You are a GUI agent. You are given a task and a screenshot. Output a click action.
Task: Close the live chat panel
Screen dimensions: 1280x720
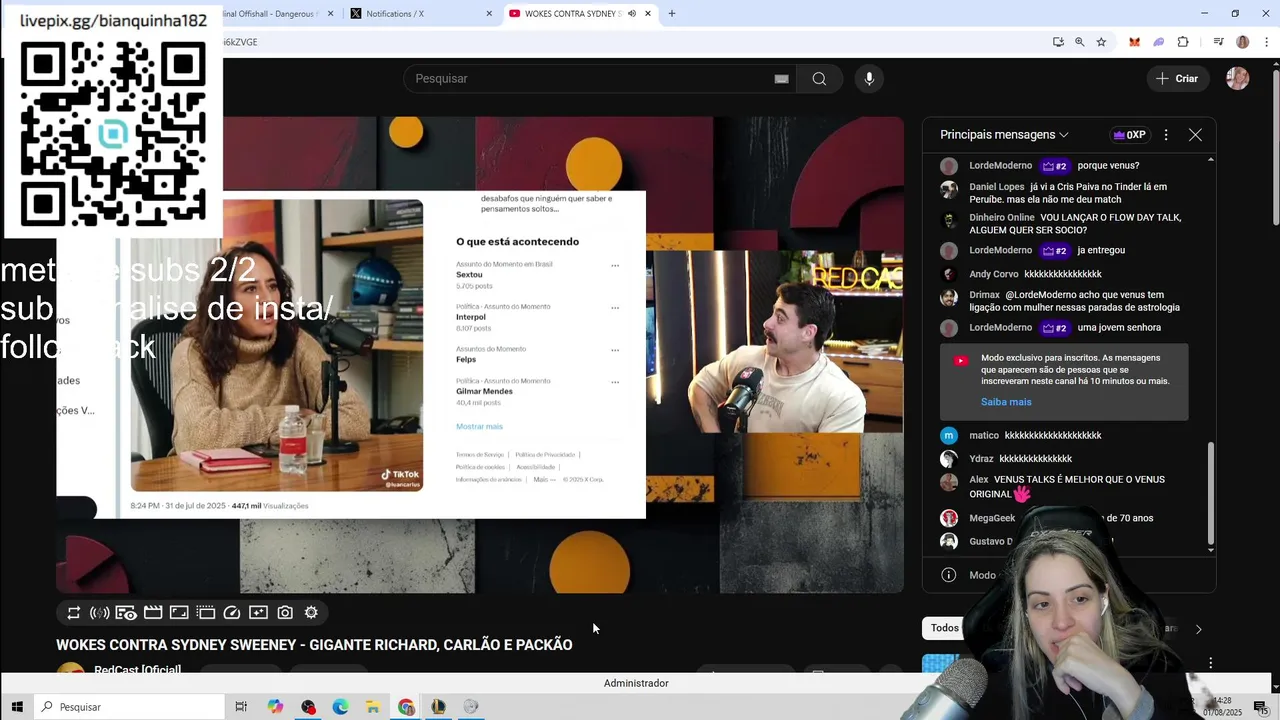(1195, 135)
